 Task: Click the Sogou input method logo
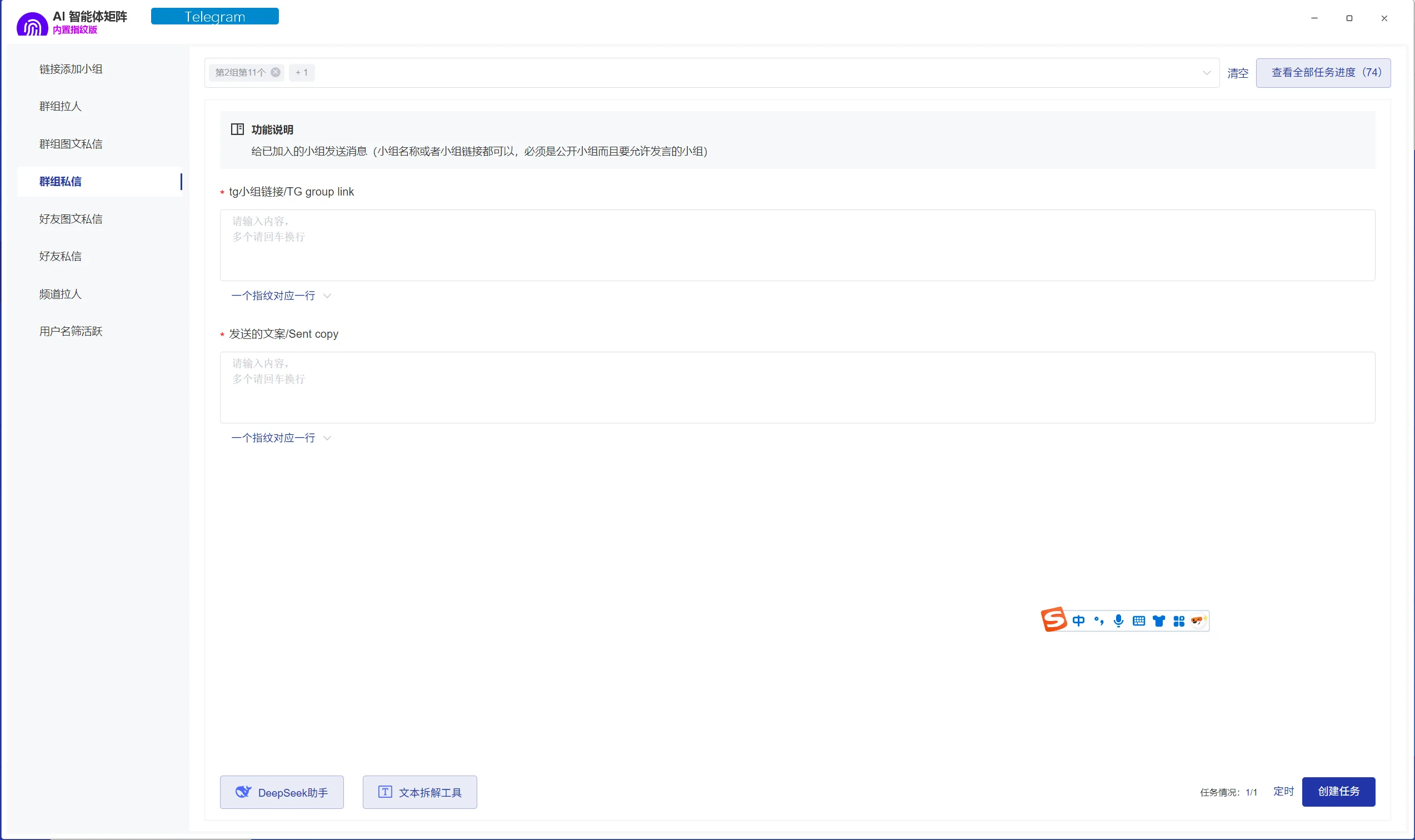click(1053, 620)
